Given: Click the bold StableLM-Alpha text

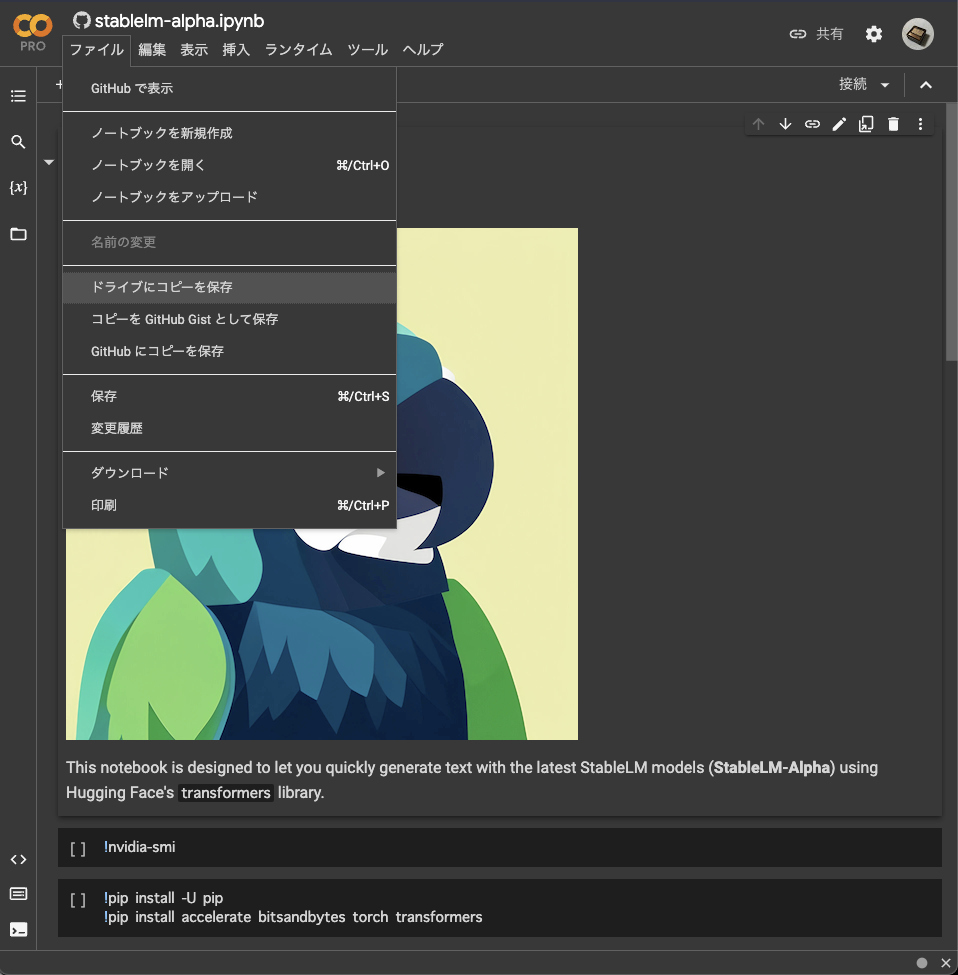Looking at the screenshot, I should (x=771, y=767).
